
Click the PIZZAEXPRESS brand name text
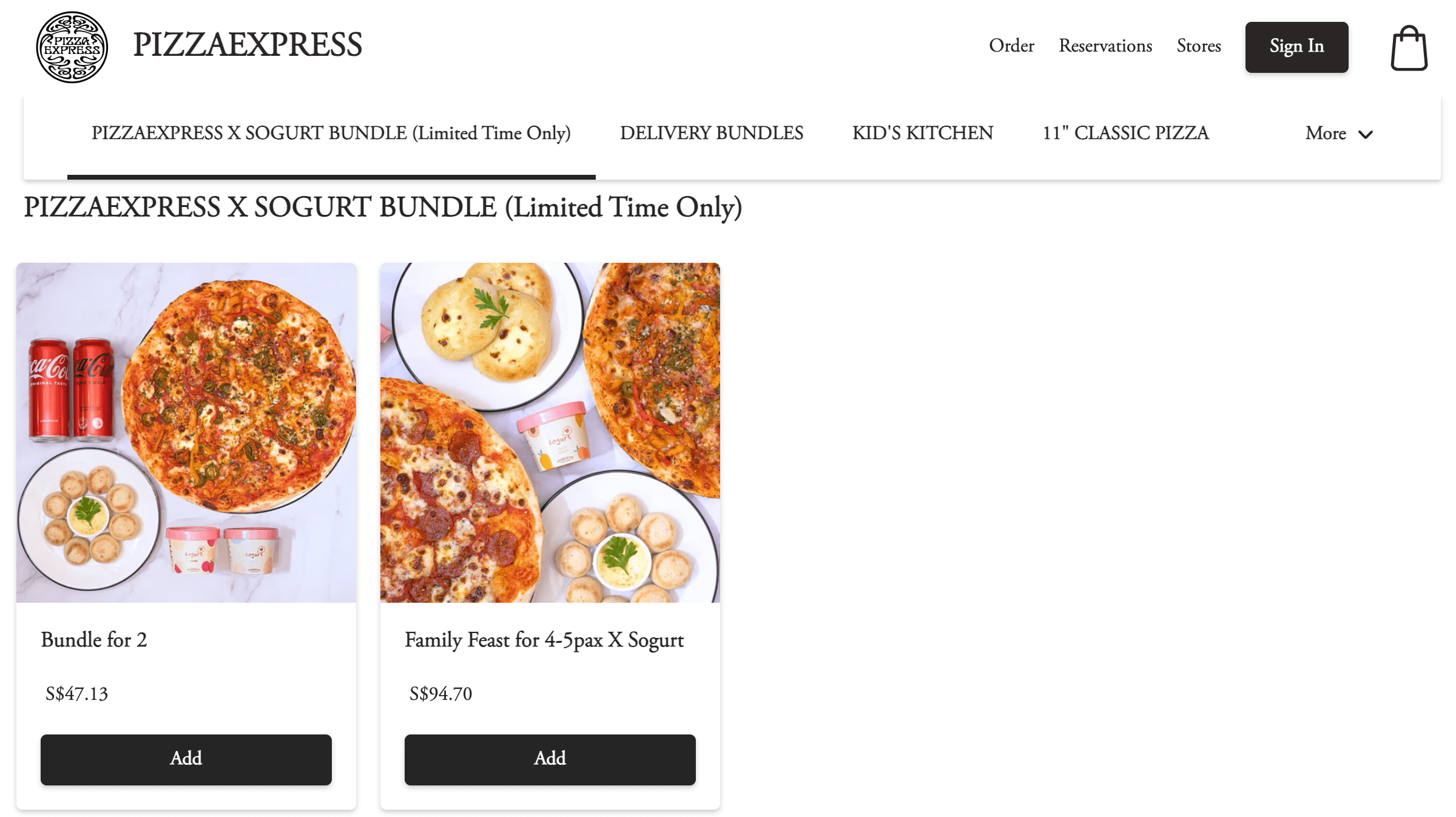coord(248,45)
